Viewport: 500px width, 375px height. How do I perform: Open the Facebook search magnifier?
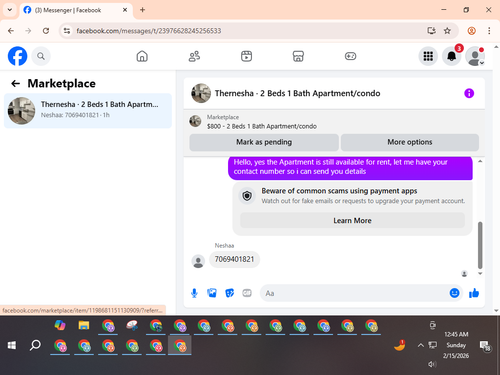(x=41, y=56)
